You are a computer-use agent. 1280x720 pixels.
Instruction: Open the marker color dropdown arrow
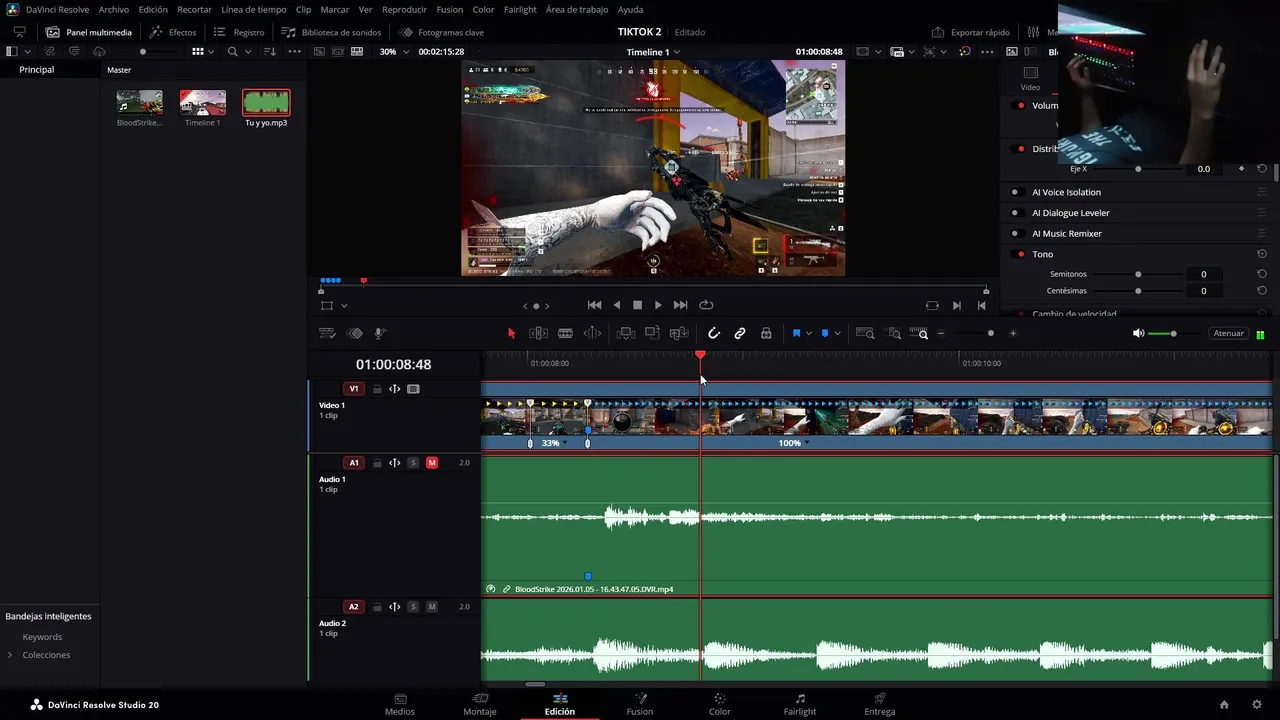[x=836, y=334]
